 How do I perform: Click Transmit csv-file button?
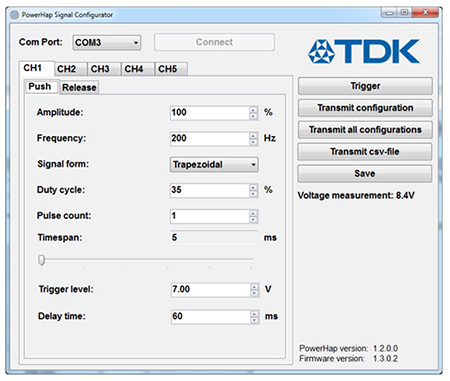click(x=365, y=152)
